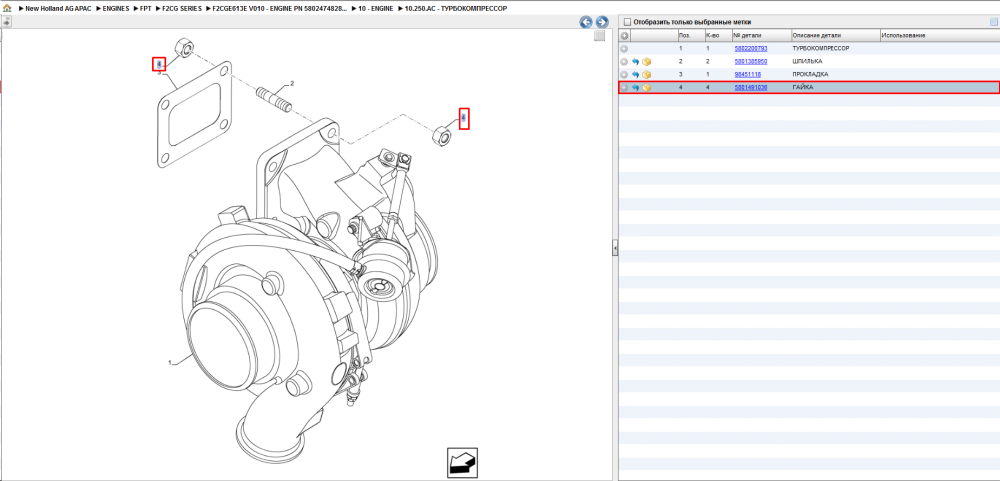Image resolution: width=1000 pixels, height=481 pixels.
Task: Sort by the К-во column header
Action: [718, 36]
